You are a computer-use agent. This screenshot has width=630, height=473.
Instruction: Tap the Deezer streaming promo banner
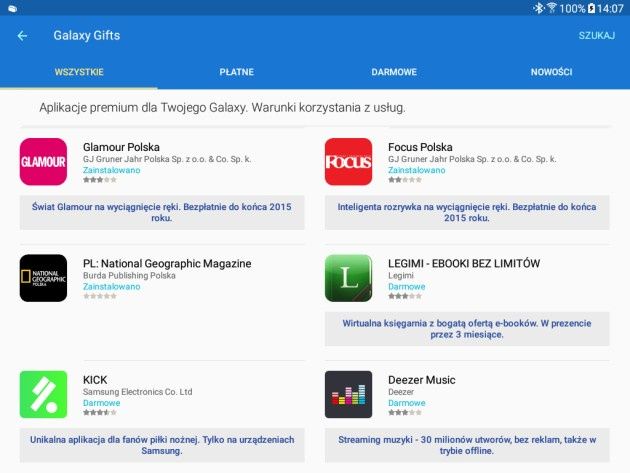pyautogui.click(x=467, y=445)
